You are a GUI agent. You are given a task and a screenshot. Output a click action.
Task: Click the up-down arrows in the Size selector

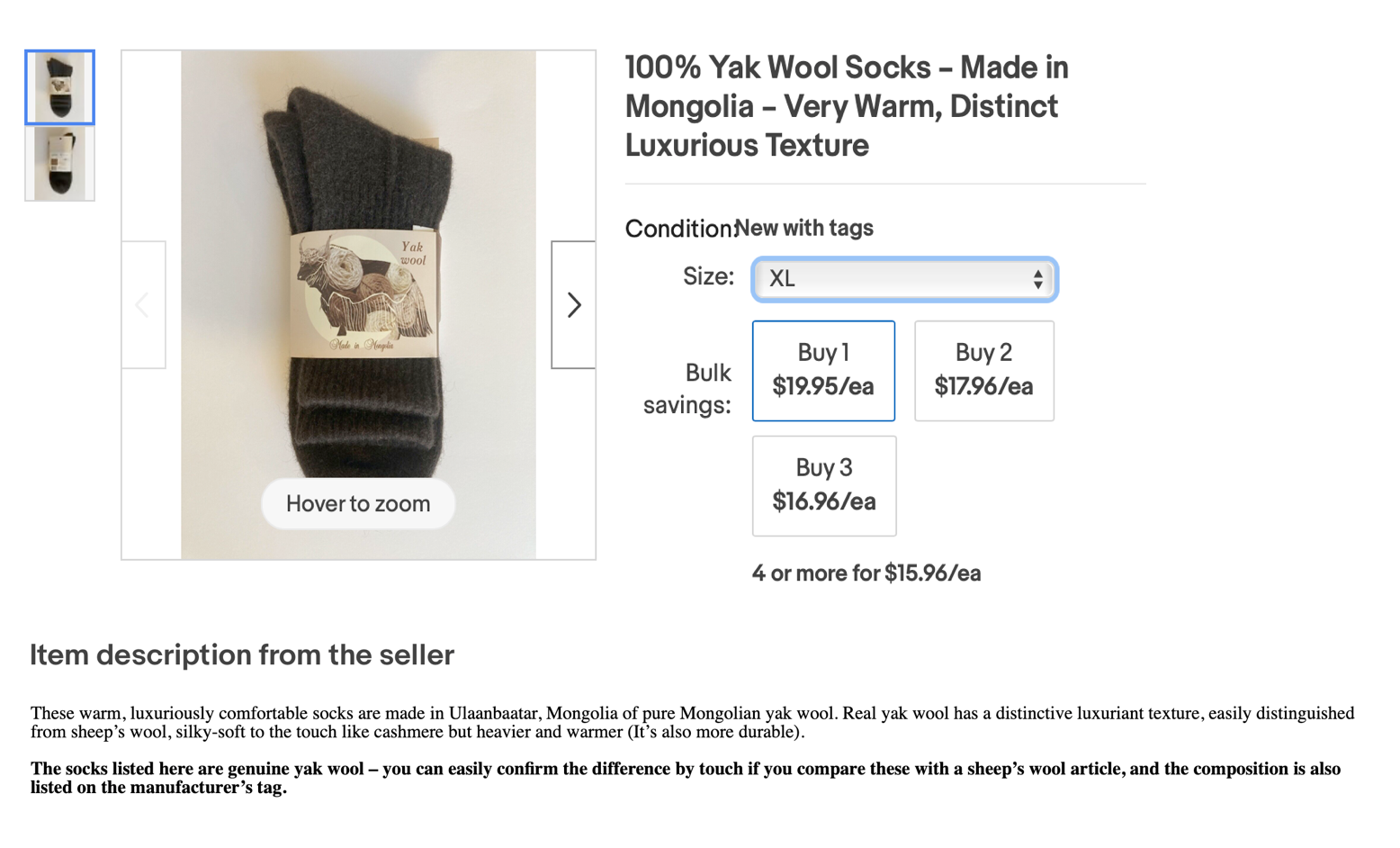click(1037, 279)
